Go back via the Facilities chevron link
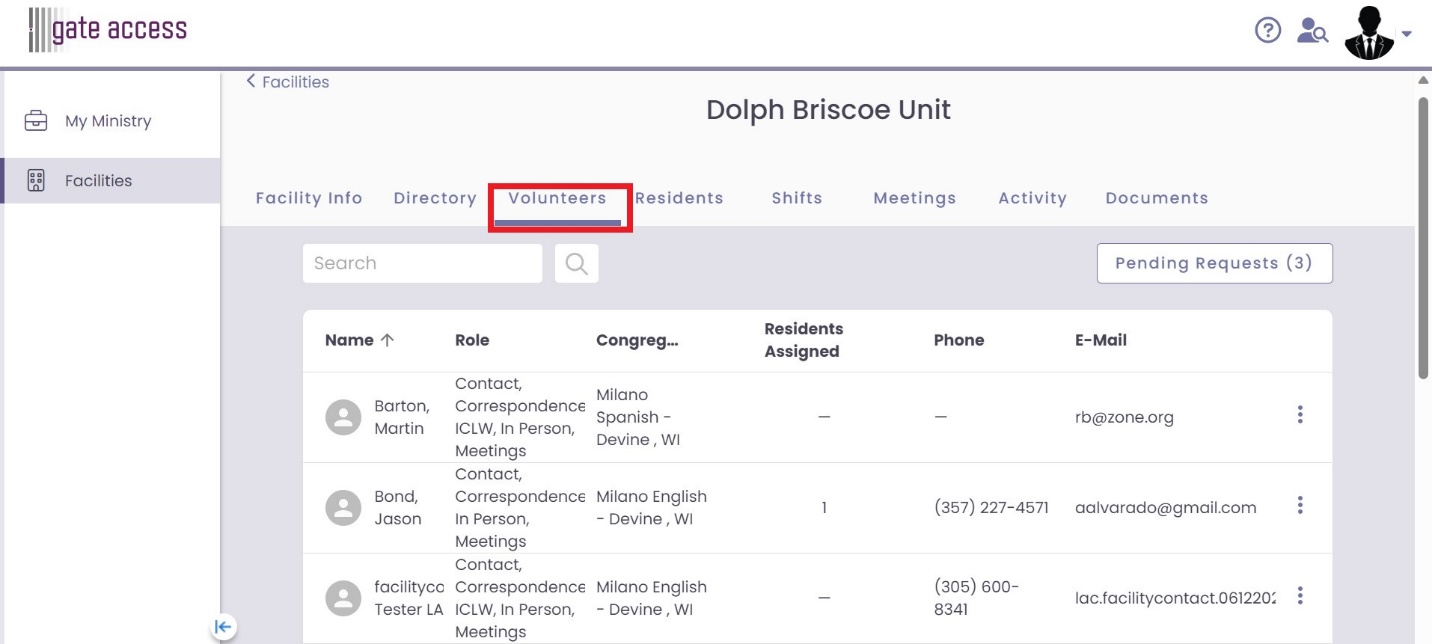The width and height of the screenshot is (1432, 644). click(288, 82)
